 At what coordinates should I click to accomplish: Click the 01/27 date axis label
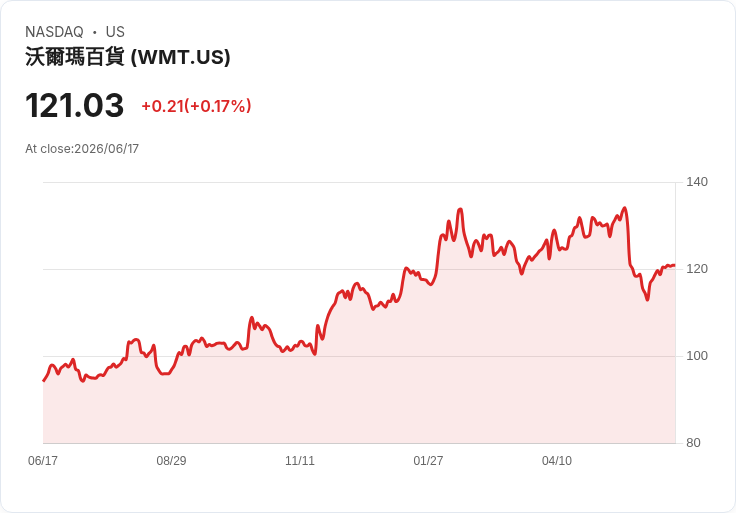pos(428,460)
